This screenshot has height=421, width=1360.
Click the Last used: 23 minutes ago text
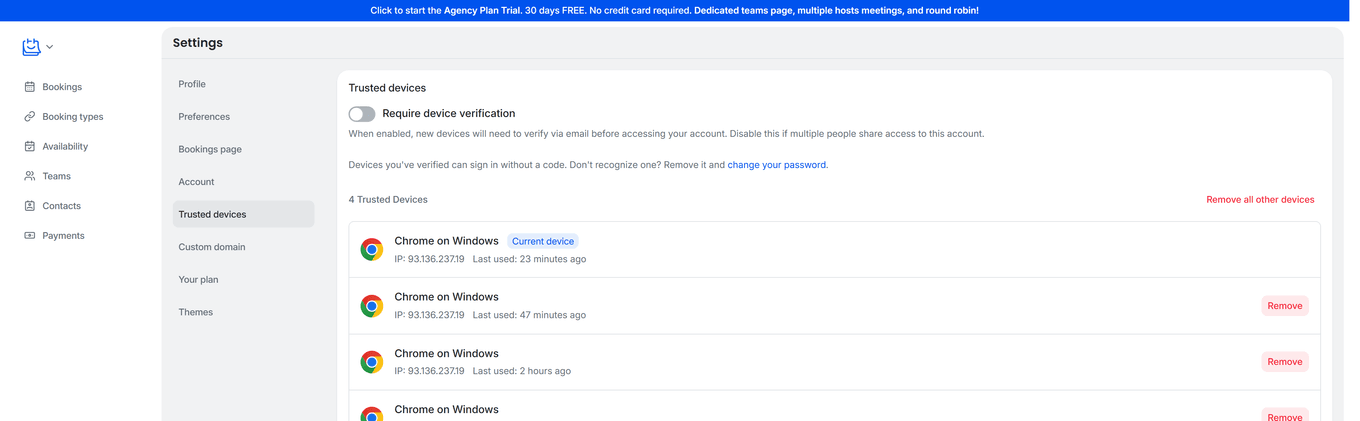[x=529, y=259]
